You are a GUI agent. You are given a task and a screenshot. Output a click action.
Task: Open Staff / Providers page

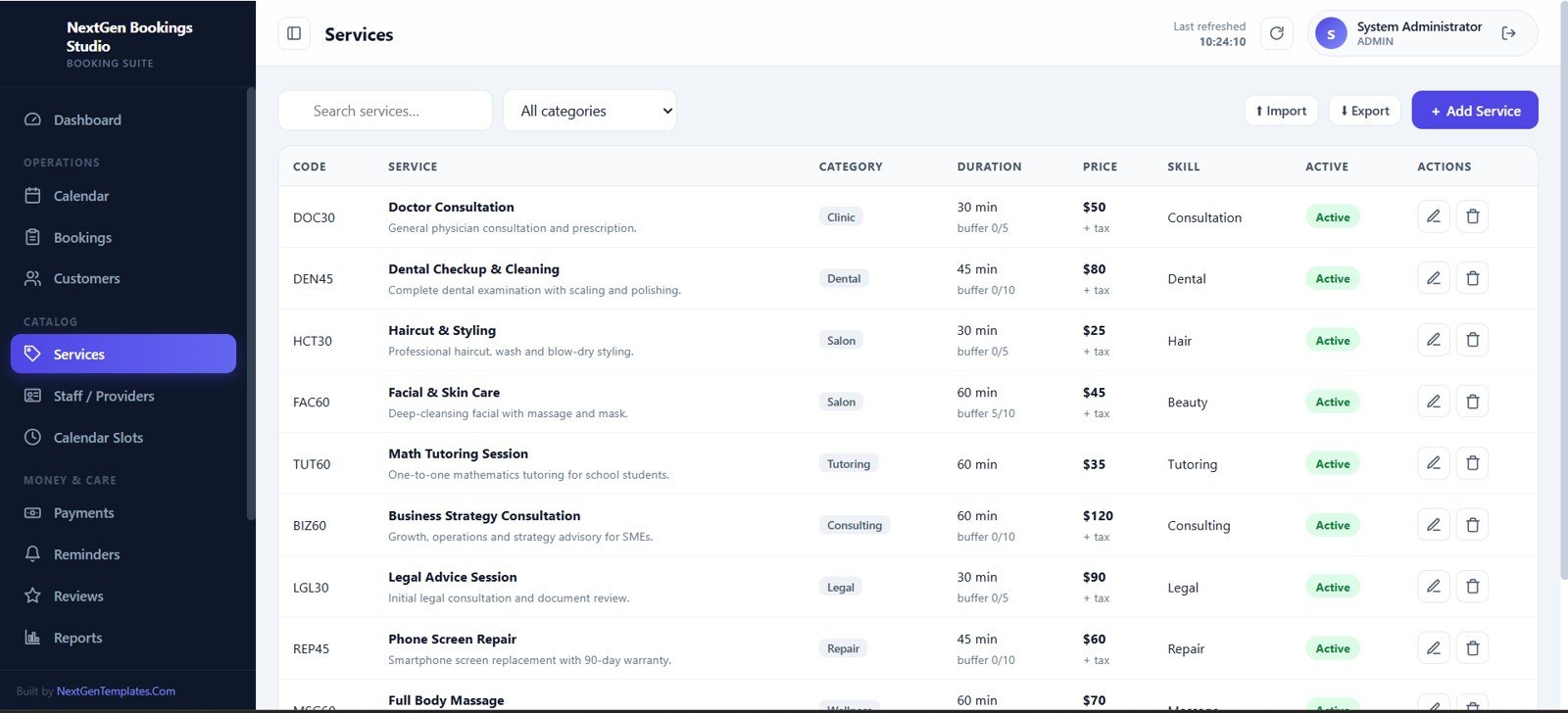(x=123, y=396)
